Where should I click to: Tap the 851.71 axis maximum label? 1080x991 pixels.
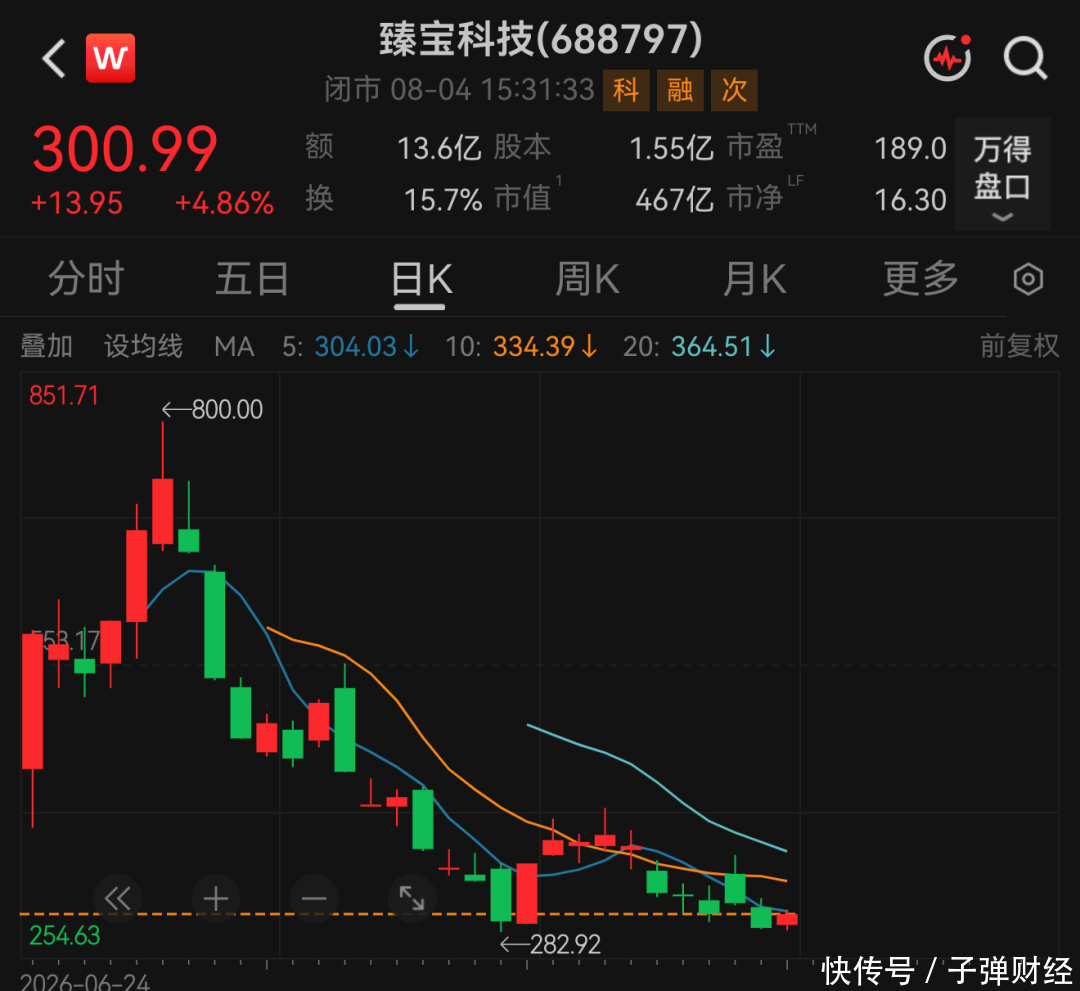tap(64, 396)
